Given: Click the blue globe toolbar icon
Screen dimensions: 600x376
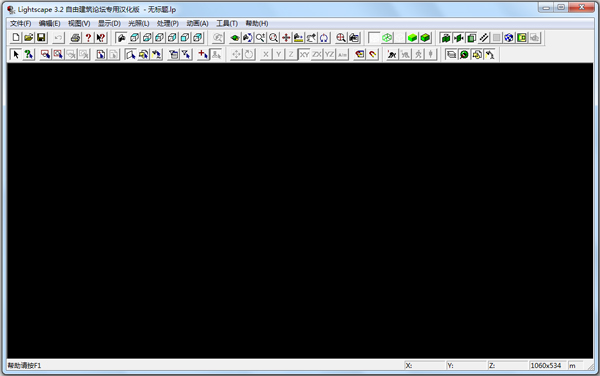Looking at the screenshot, I should coord(509,37).
